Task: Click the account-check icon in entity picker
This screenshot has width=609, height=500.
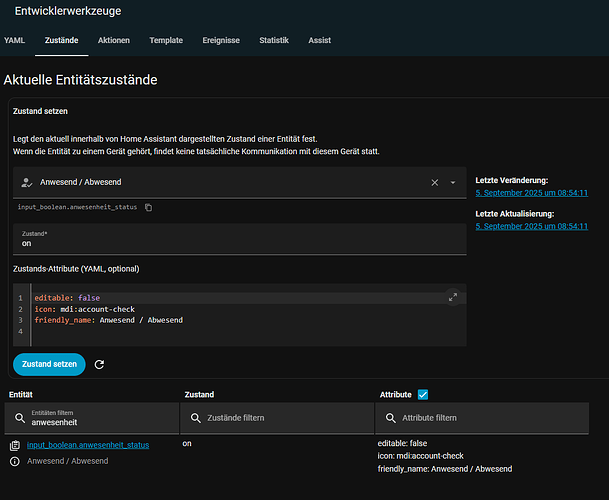Action: [x=26, y=183]
